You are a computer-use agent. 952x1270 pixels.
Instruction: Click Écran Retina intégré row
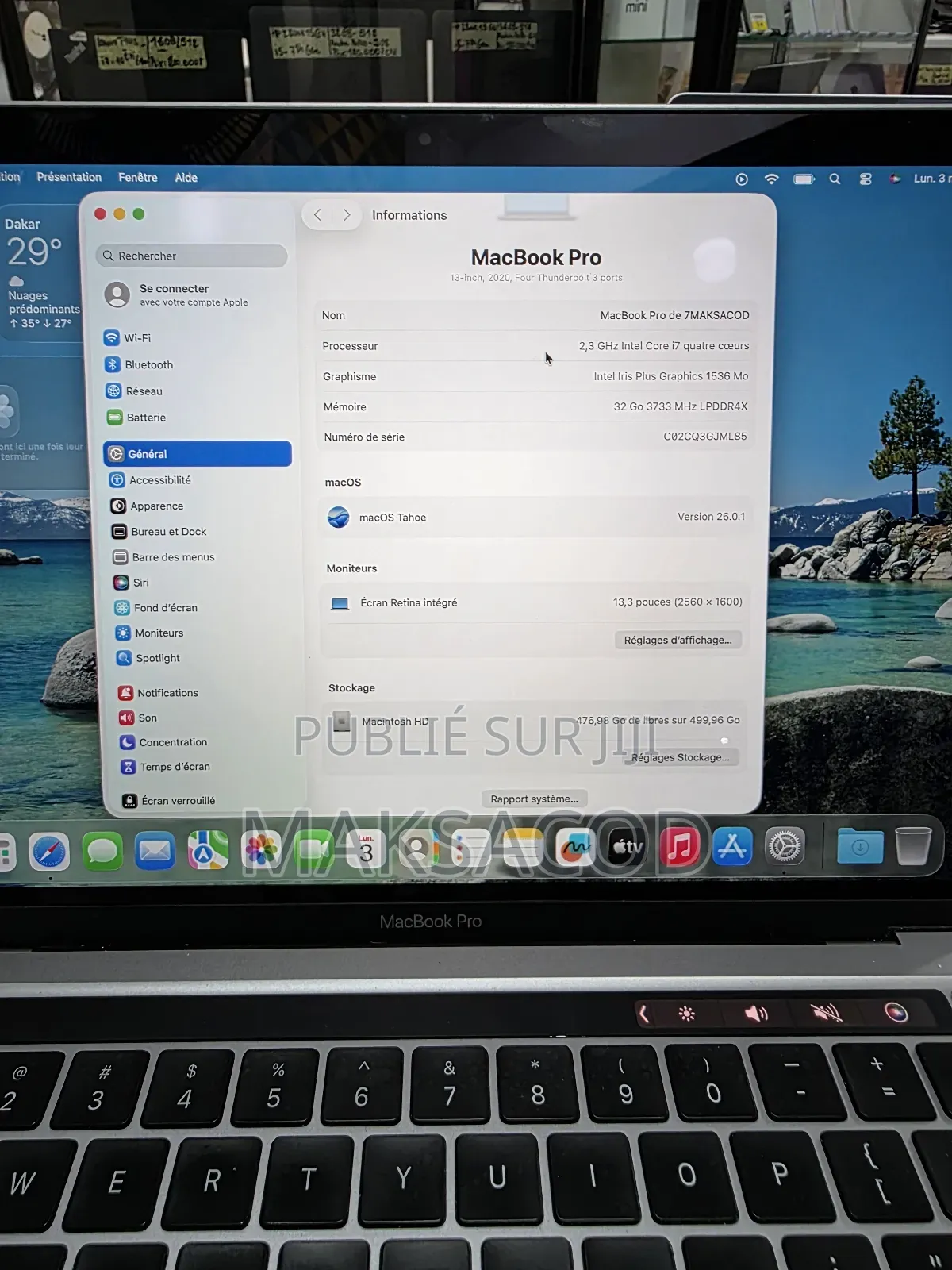click(536, 602)
